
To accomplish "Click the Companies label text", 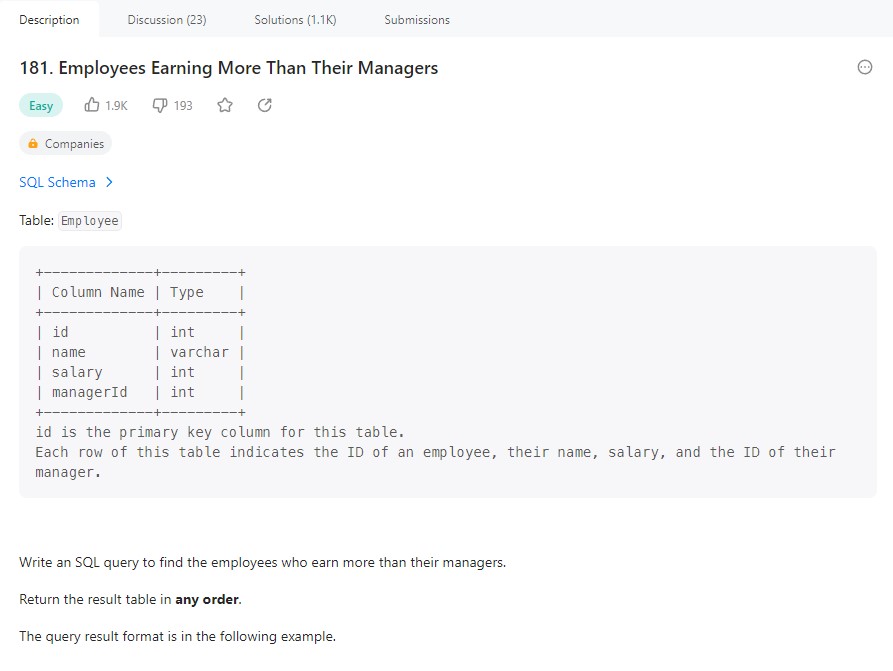I will pyautogui.click(x=74, y=144).
